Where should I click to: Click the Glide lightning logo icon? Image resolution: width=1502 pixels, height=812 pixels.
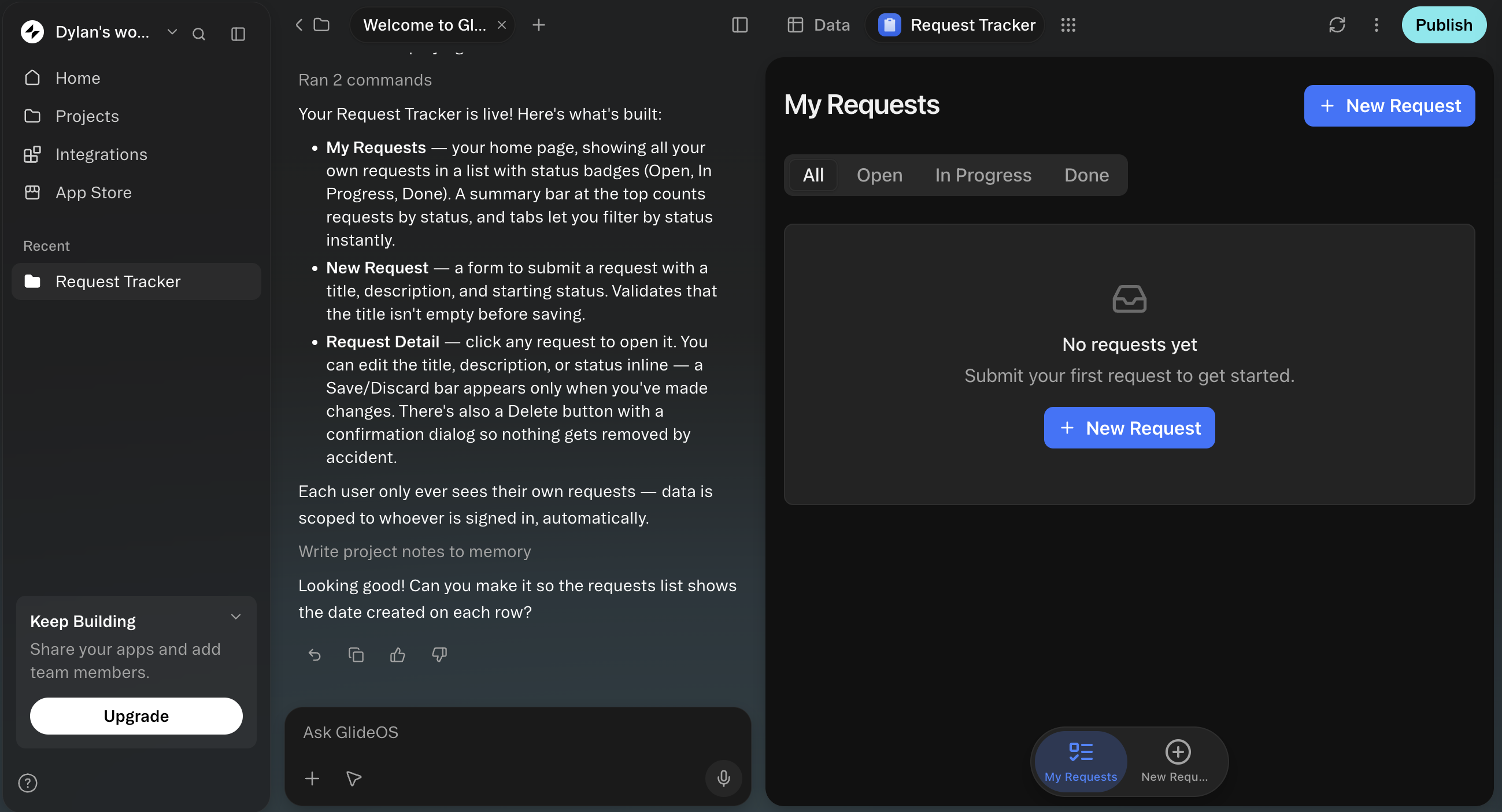pos(32,32)
